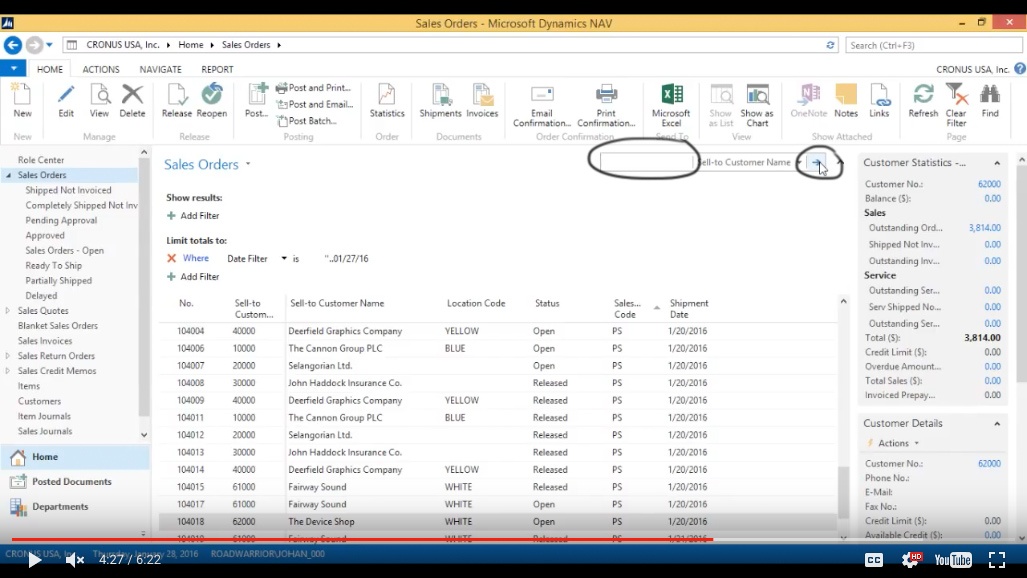Play the YouTube video
The width and height of the screenshot is (1027, 578).
[34, 560]
